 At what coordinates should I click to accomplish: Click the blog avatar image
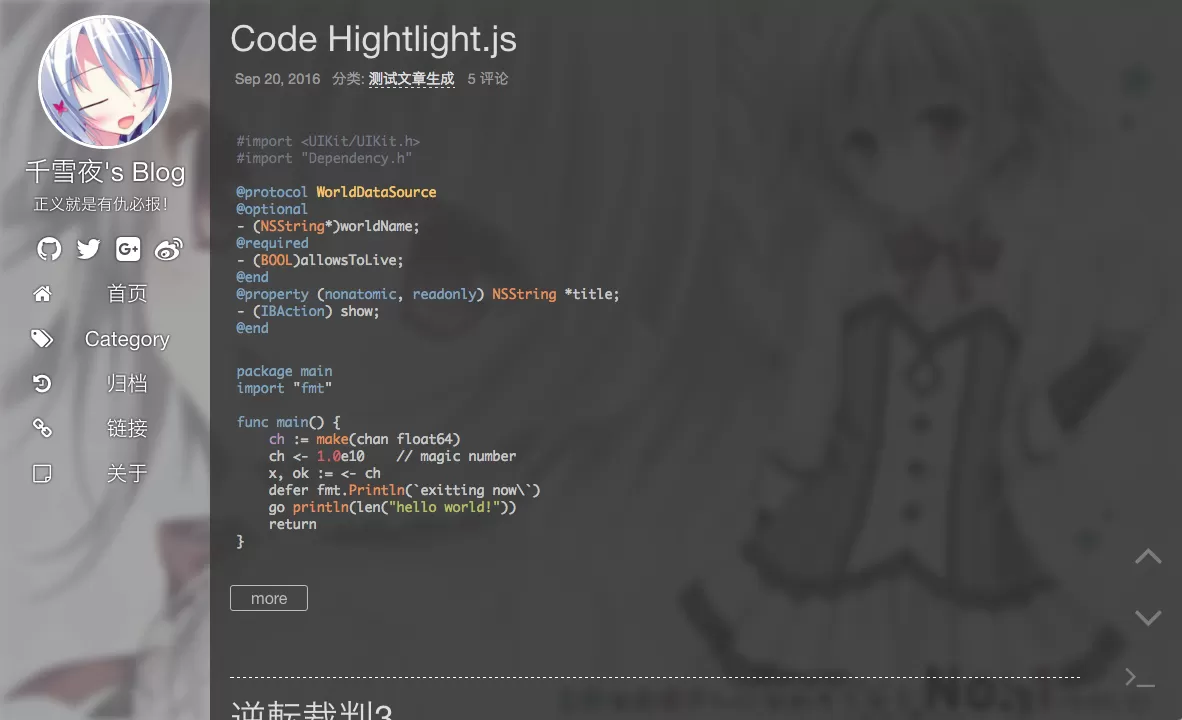[x=105, y=82]
